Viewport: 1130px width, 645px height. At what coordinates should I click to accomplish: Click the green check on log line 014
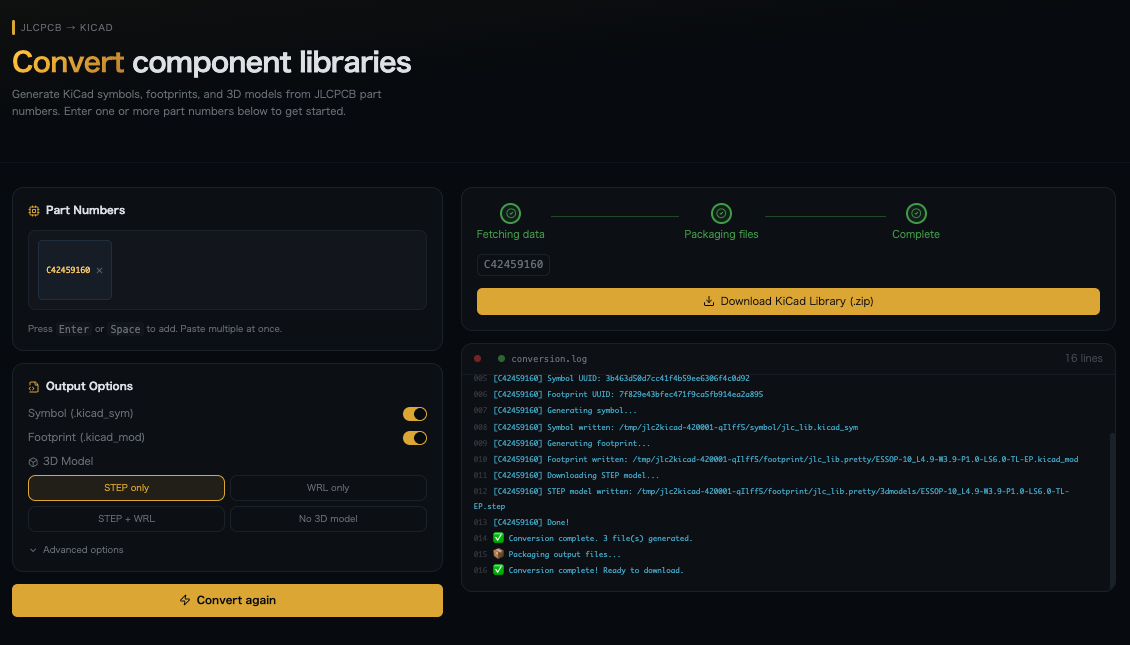498,538
